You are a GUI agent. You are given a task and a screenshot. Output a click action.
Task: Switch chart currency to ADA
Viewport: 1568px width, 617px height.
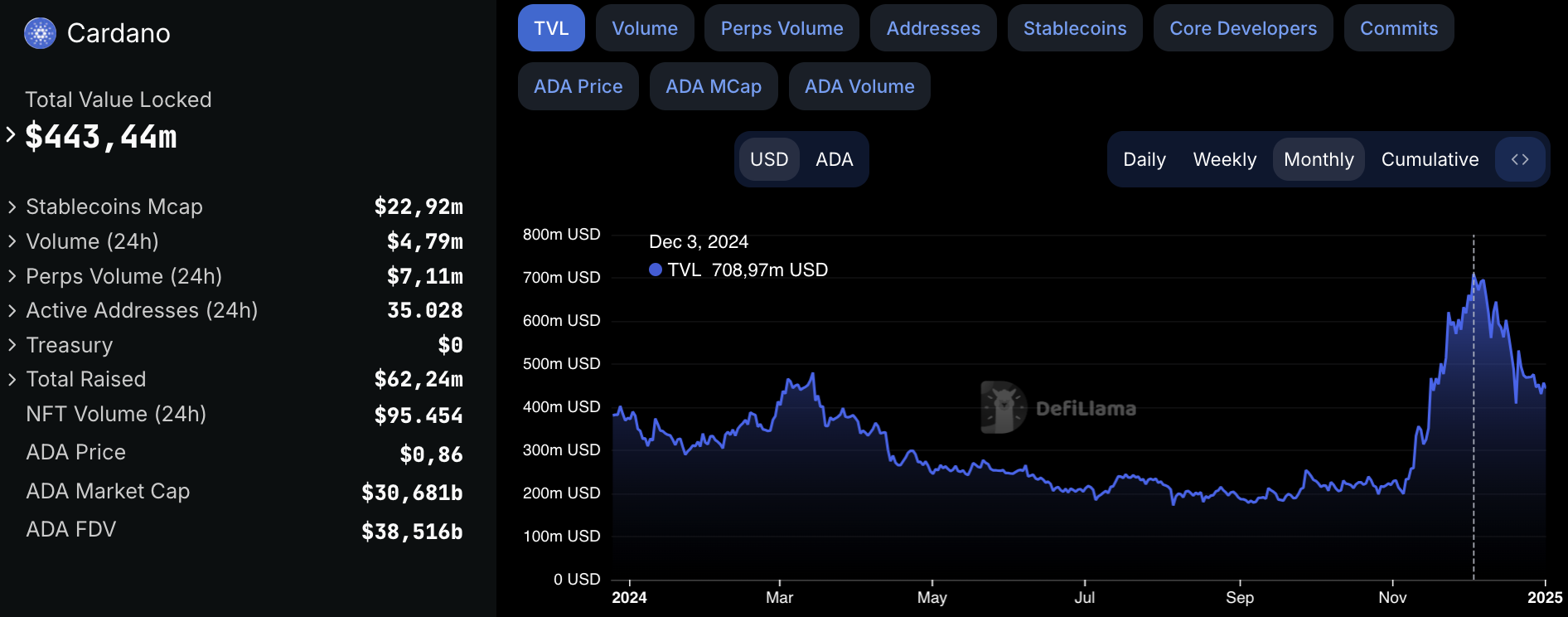pyautogui.click(x=834, y=159)
